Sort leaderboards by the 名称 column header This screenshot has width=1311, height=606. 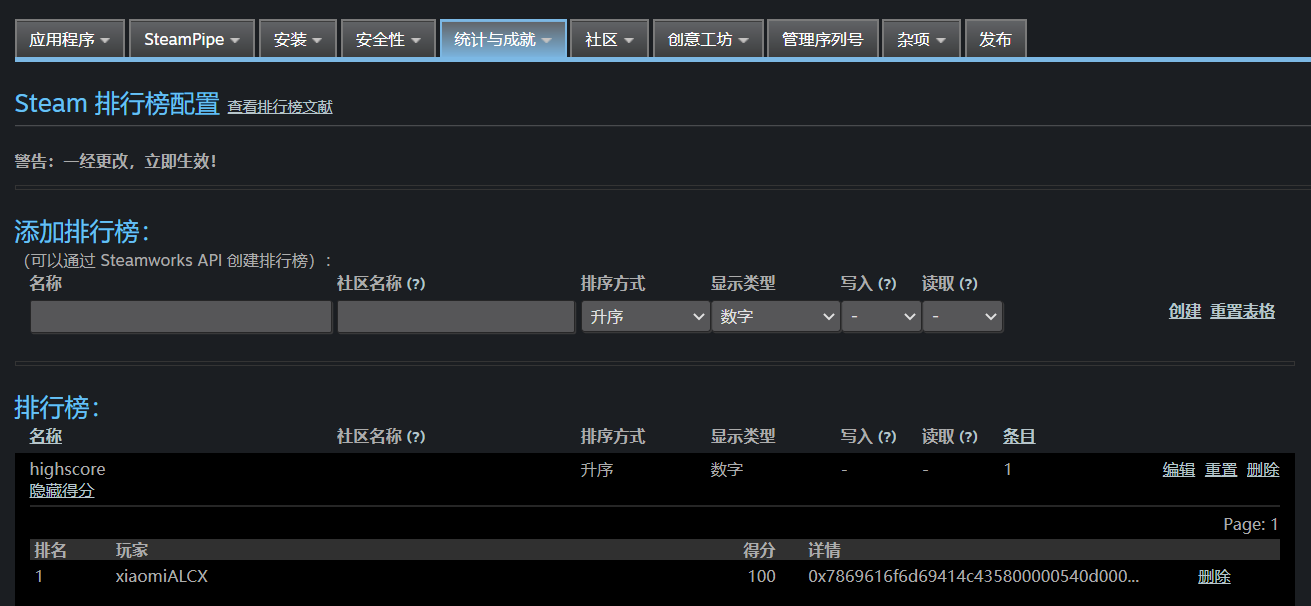pyautogui.click(x=46, y=436)
